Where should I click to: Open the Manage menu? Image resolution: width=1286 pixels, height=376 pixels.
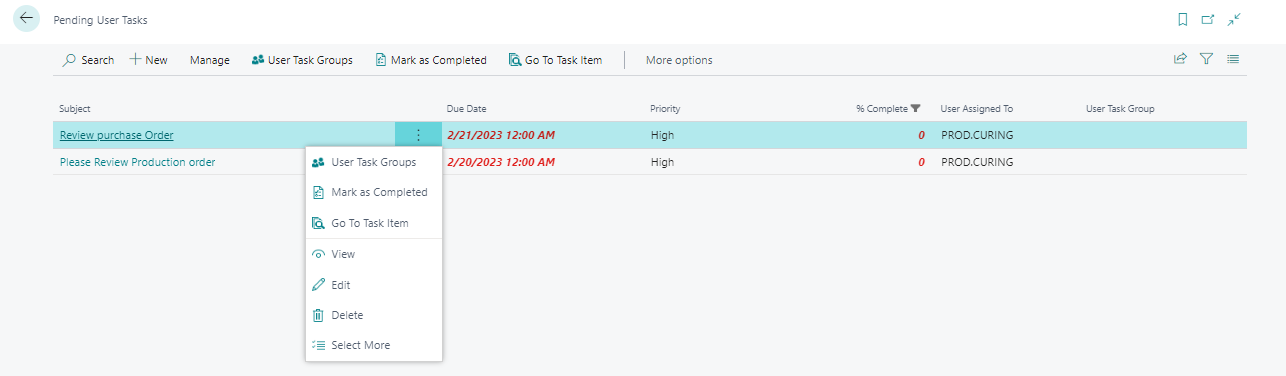210,60
